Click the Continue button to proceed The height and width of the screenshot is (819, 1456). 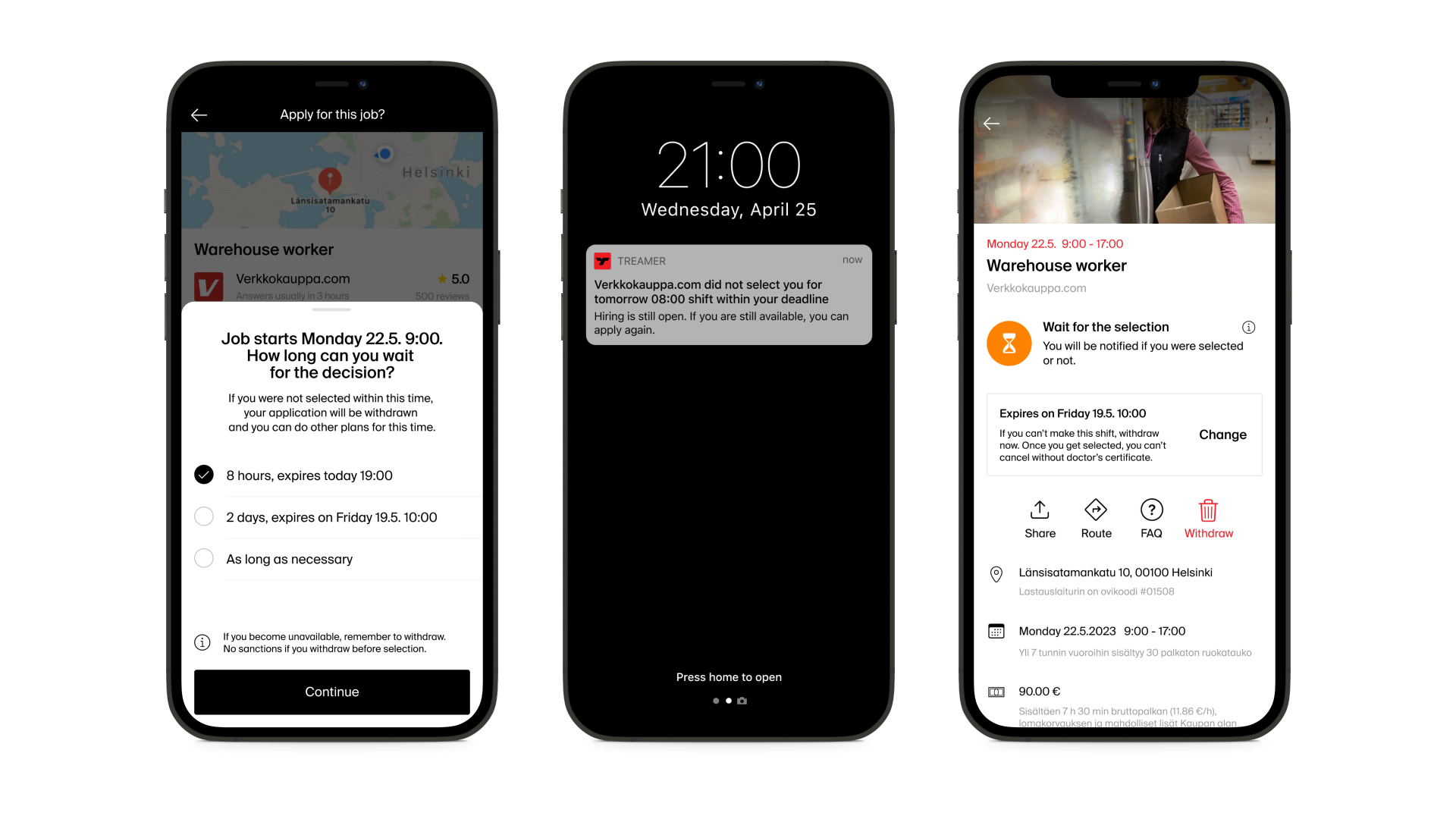pos(332,691)
